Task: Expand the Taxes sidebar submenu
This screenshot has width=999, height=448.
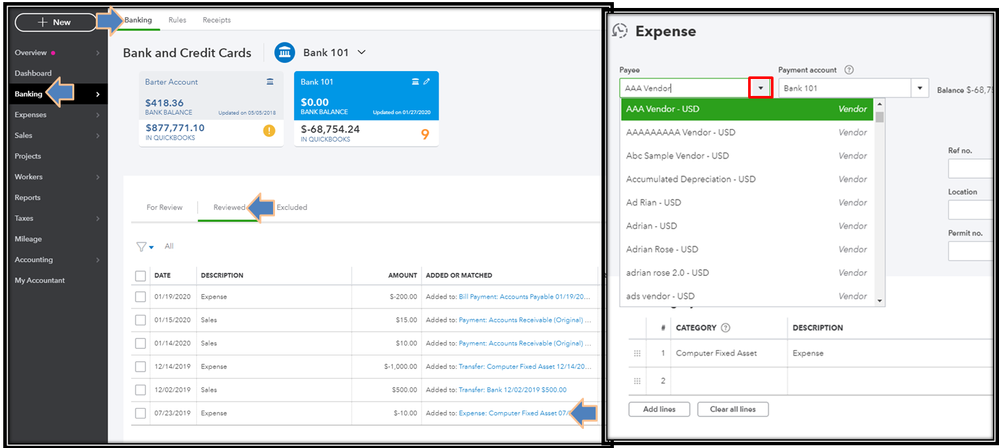Action: click(97, 219)
